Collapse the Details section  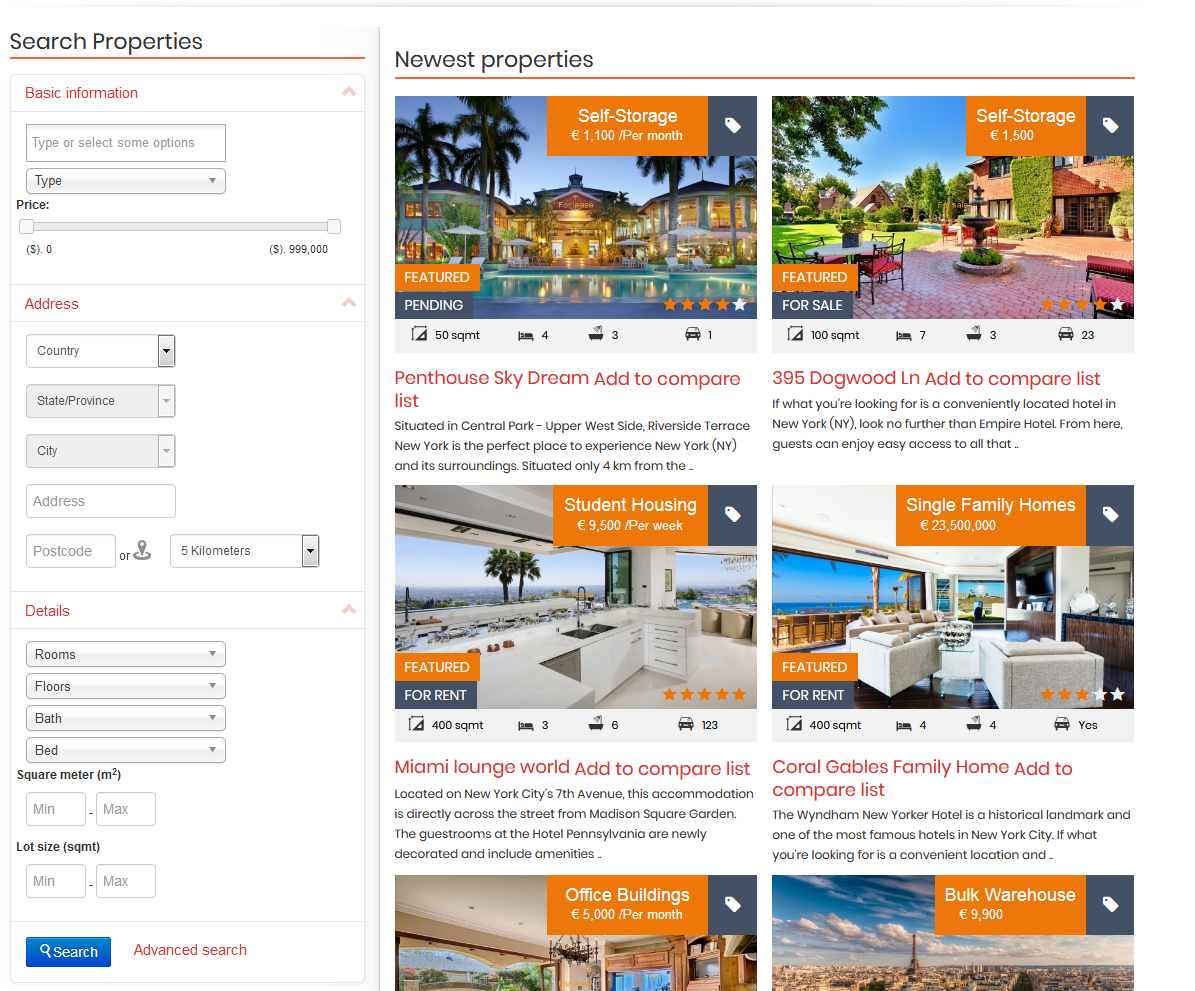point(348,610)
